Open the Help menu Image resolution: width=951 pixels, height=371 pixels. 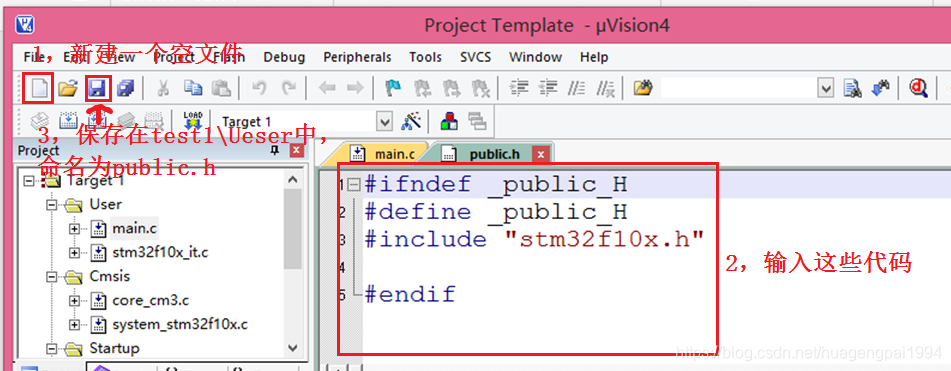pyautogui.click(x=594, y=57)
